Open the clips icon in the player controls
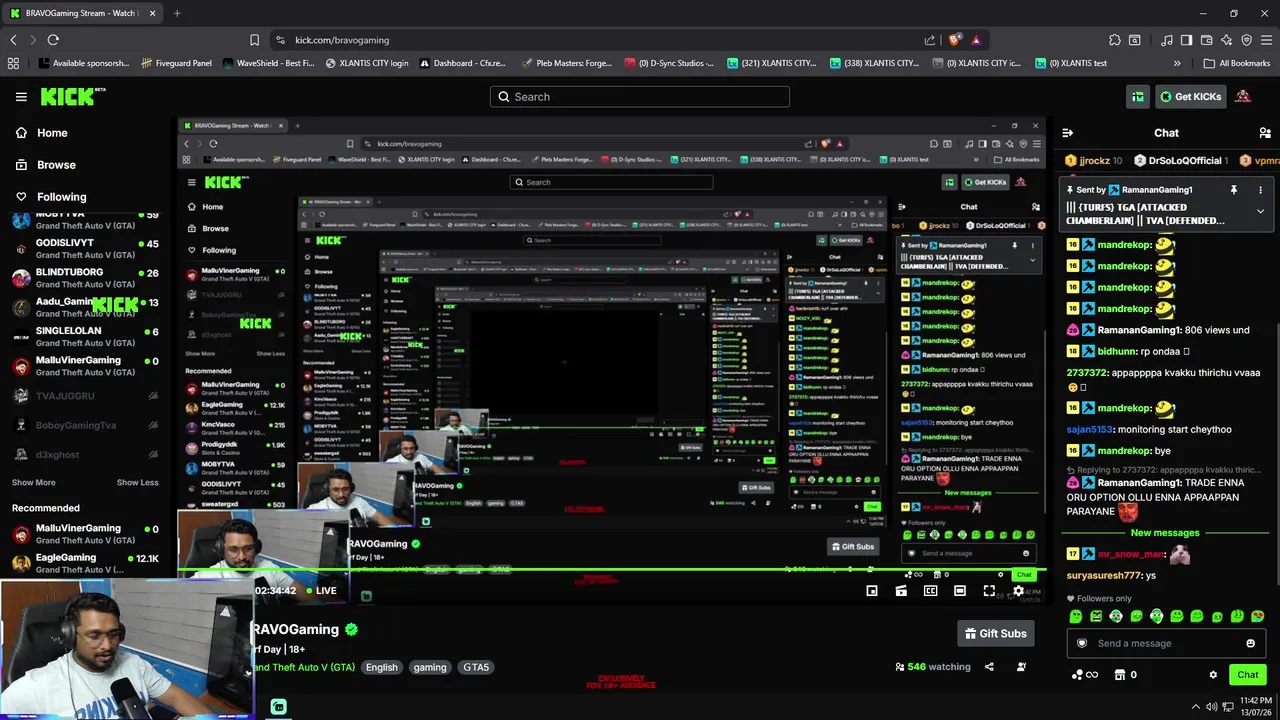This screenshot has width=1280, height=720. coord(901,591)
